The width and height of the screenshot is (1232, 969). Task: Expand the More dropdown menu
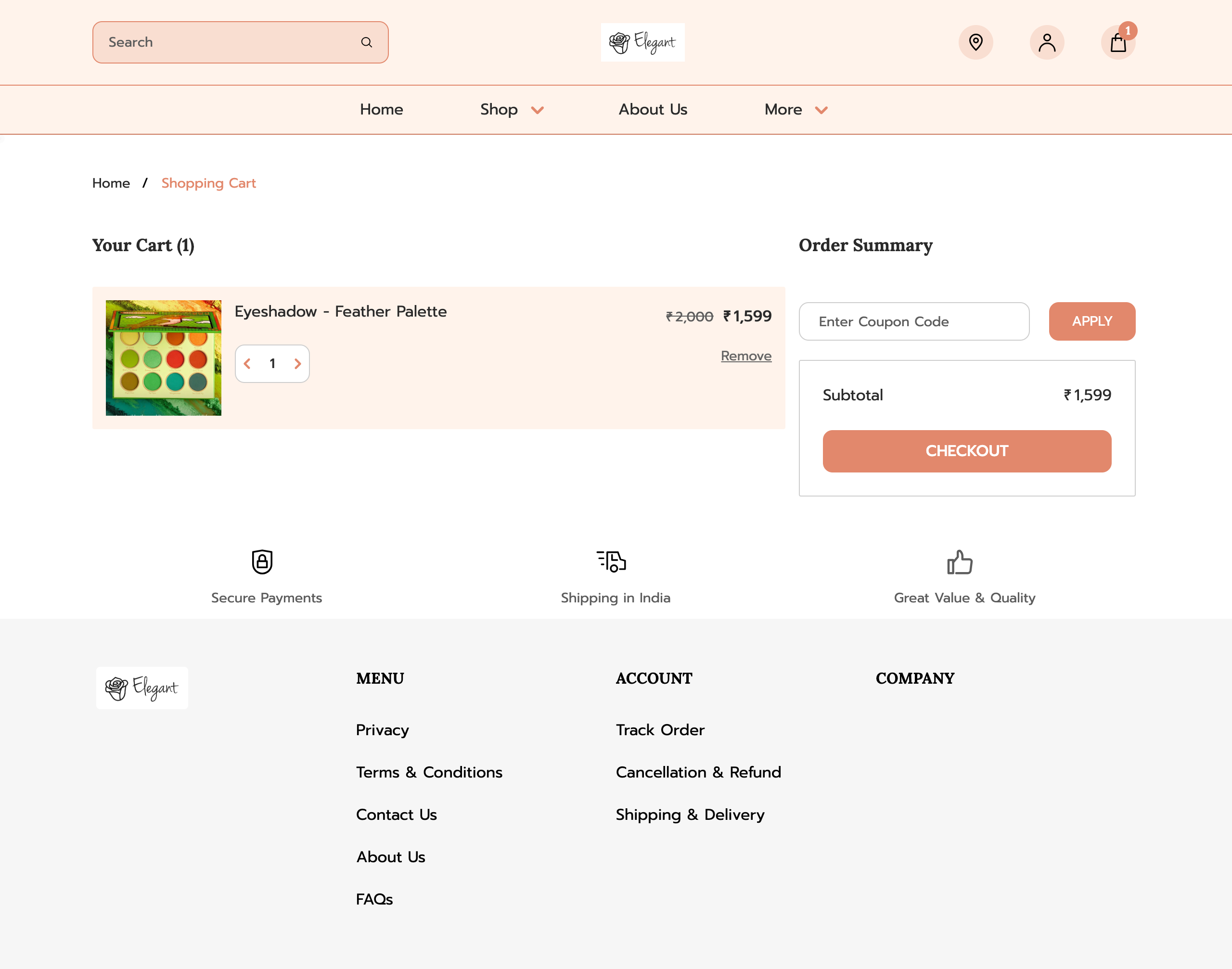coord(796,110)
